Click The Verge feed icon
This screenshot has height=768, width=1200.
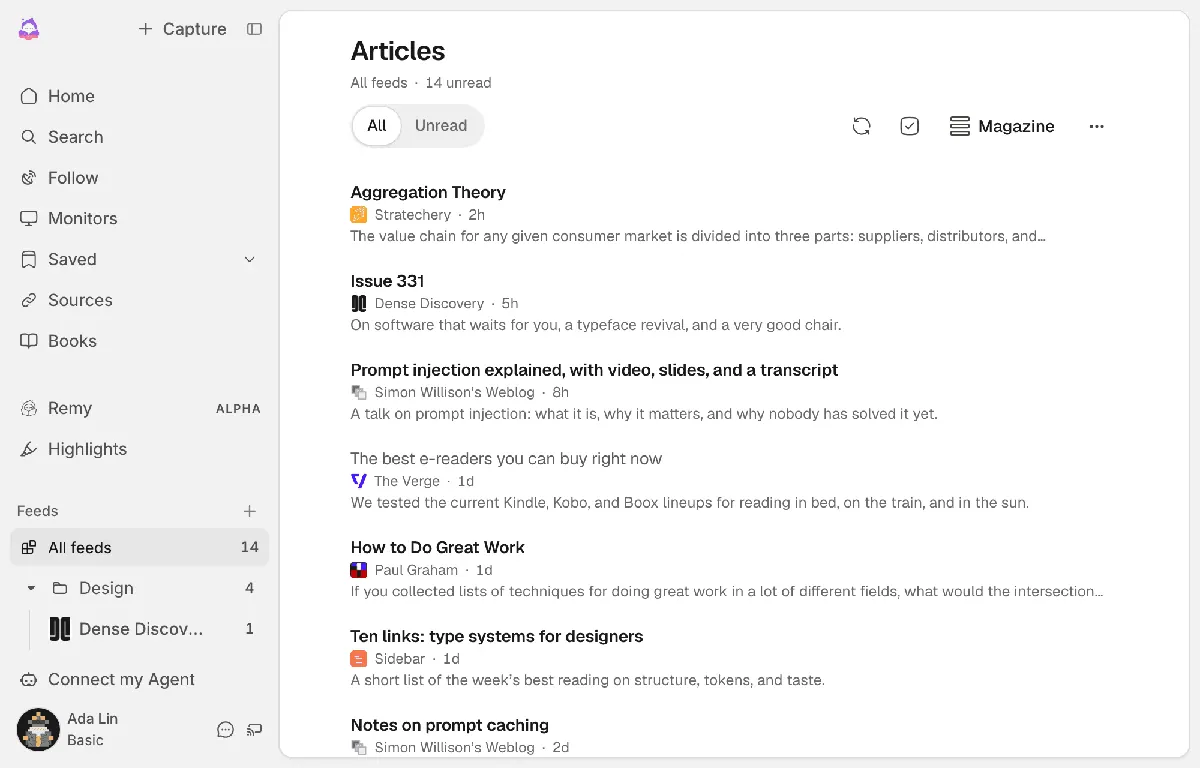tap(359, 481)
